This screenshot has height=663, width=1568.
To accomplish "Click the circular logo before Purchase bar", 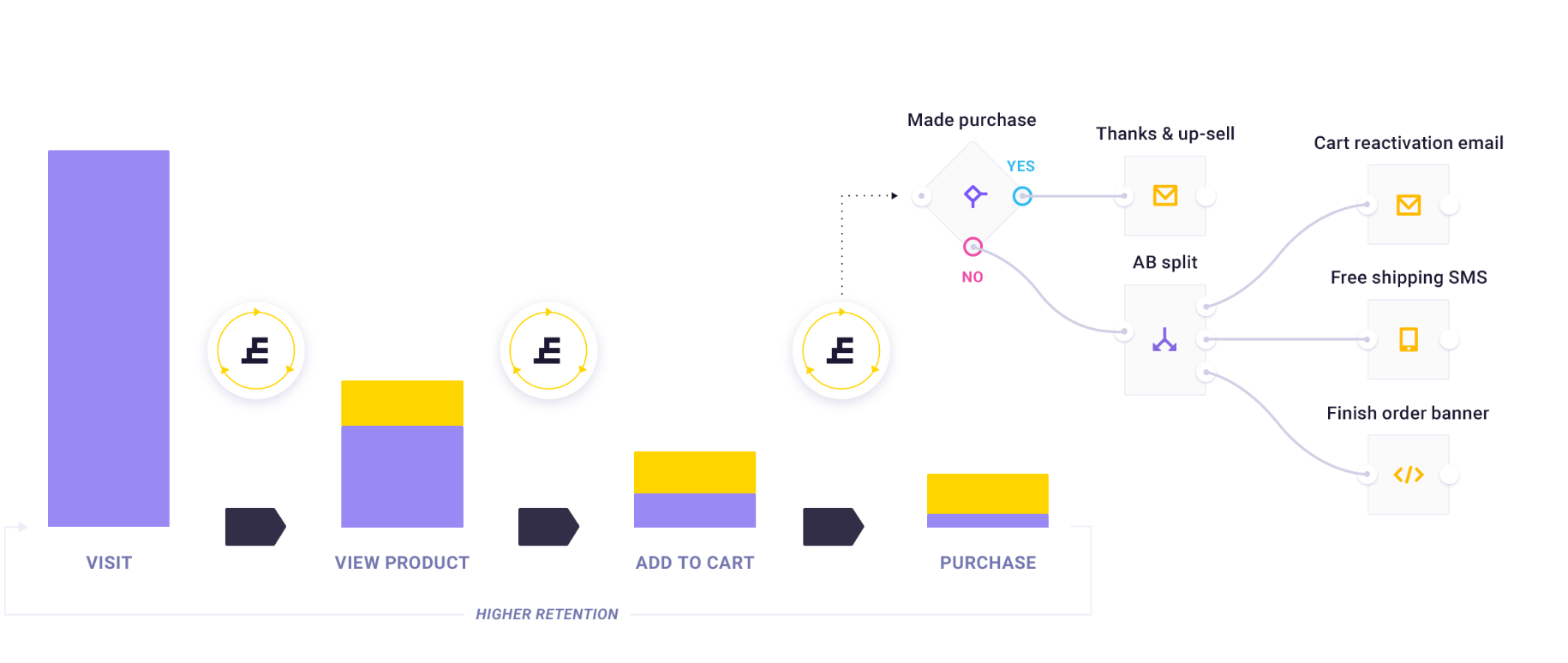I will point(841,350).
